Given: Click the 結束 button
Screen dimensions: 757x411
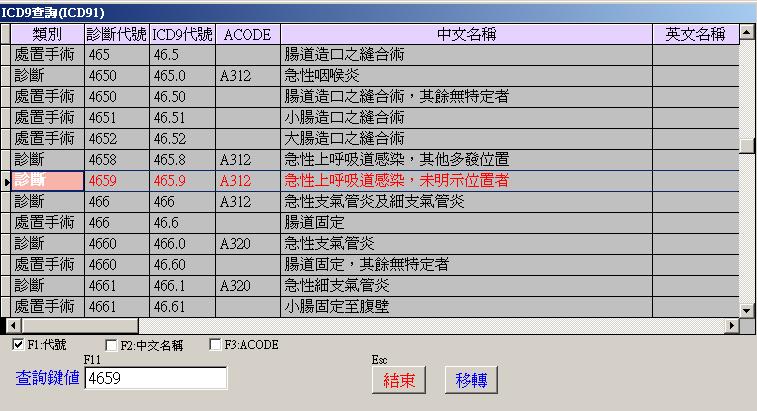Looking at the screenshot, I should [x=399, y=380].
